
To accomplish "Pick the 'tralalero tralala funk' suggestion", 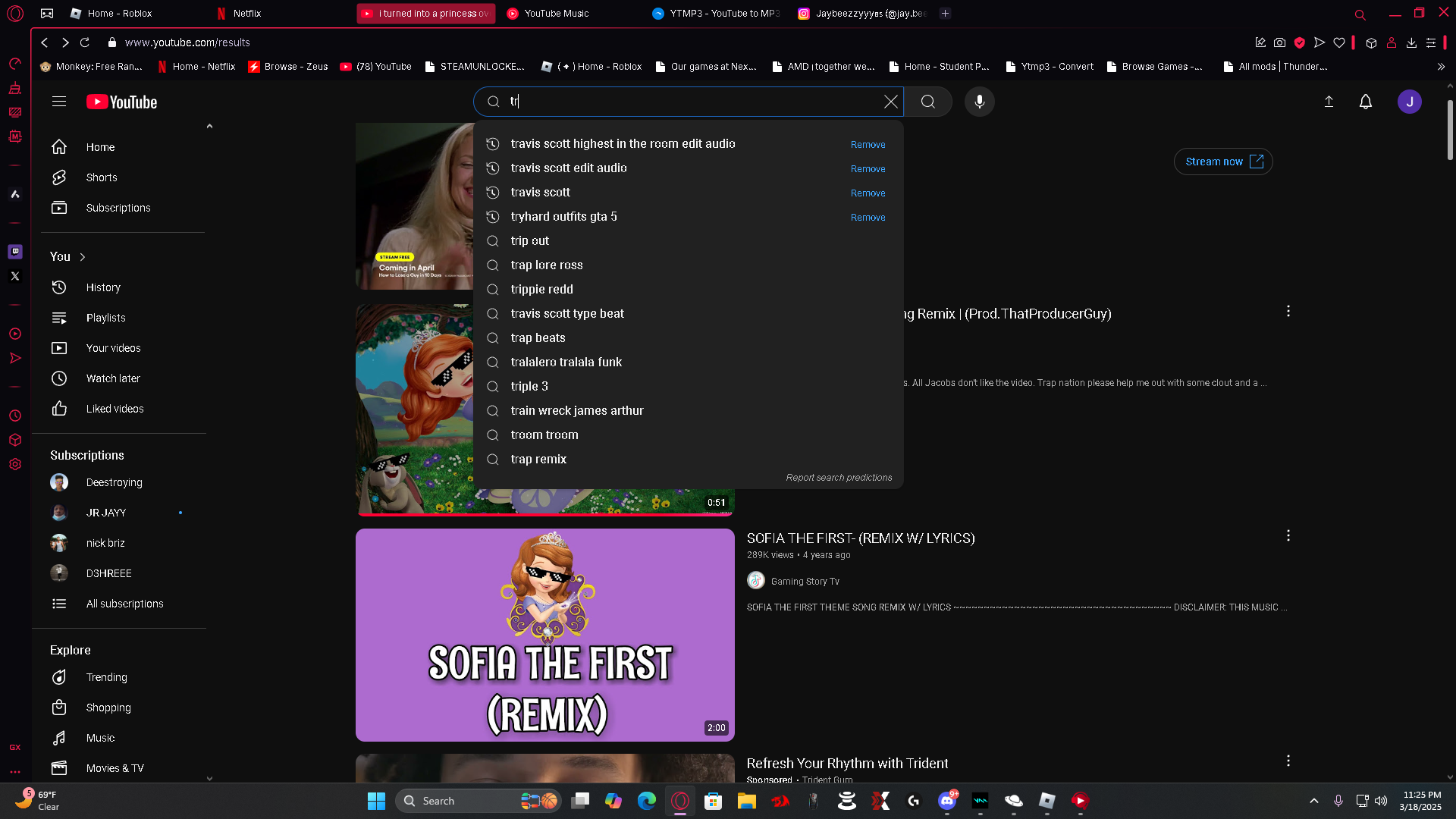I will click(x=688, y=362).
